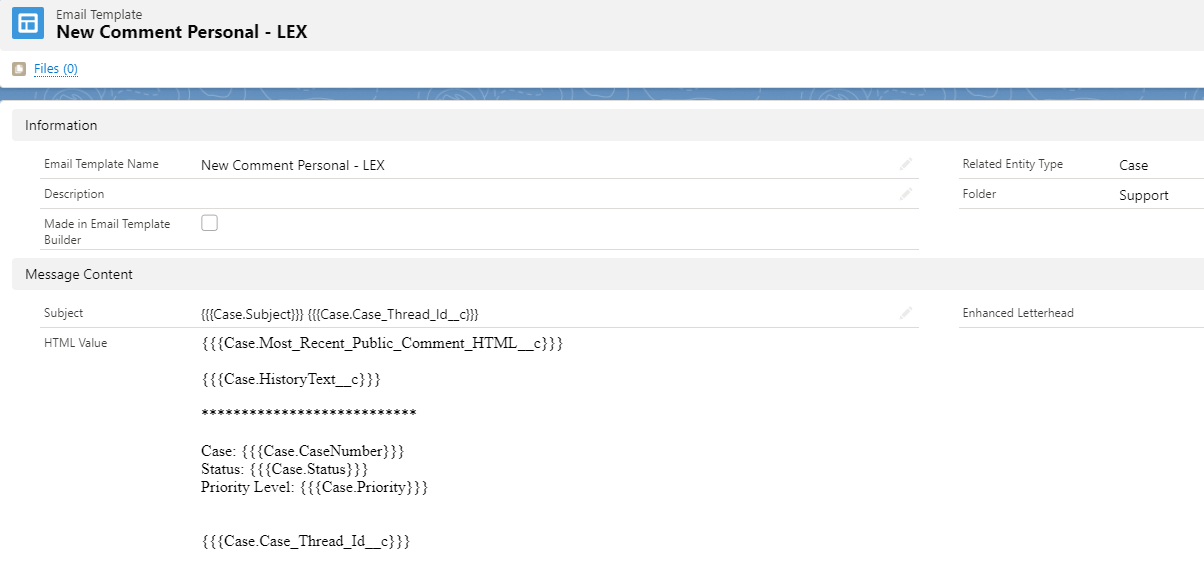The height and width of the screenshot is (569, 1204).
Task: Click the Email Template header icon
Action: 28,23
